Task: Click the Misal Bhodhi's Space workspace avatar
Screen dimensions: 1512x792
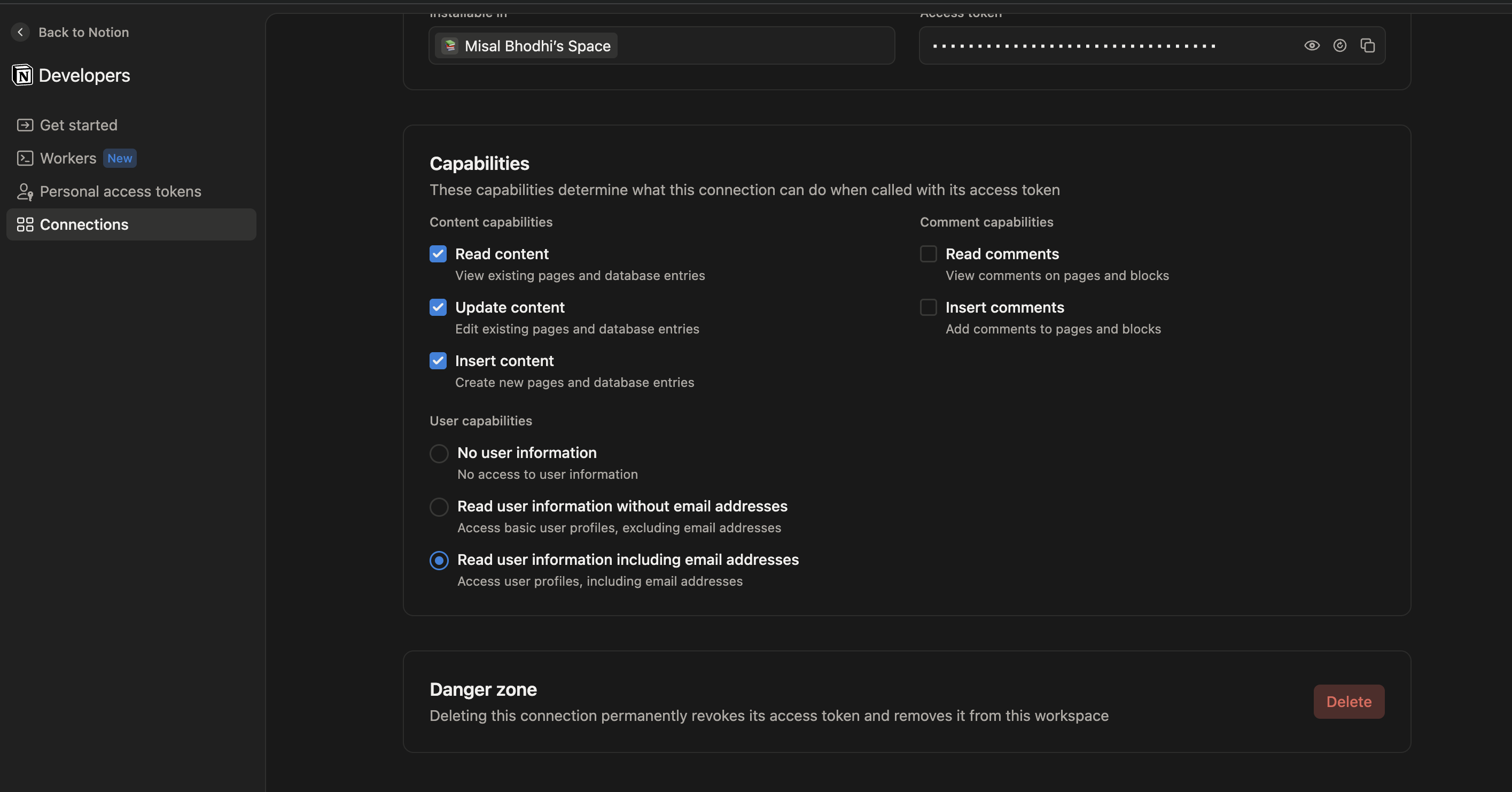Action: tap(450, 45)
